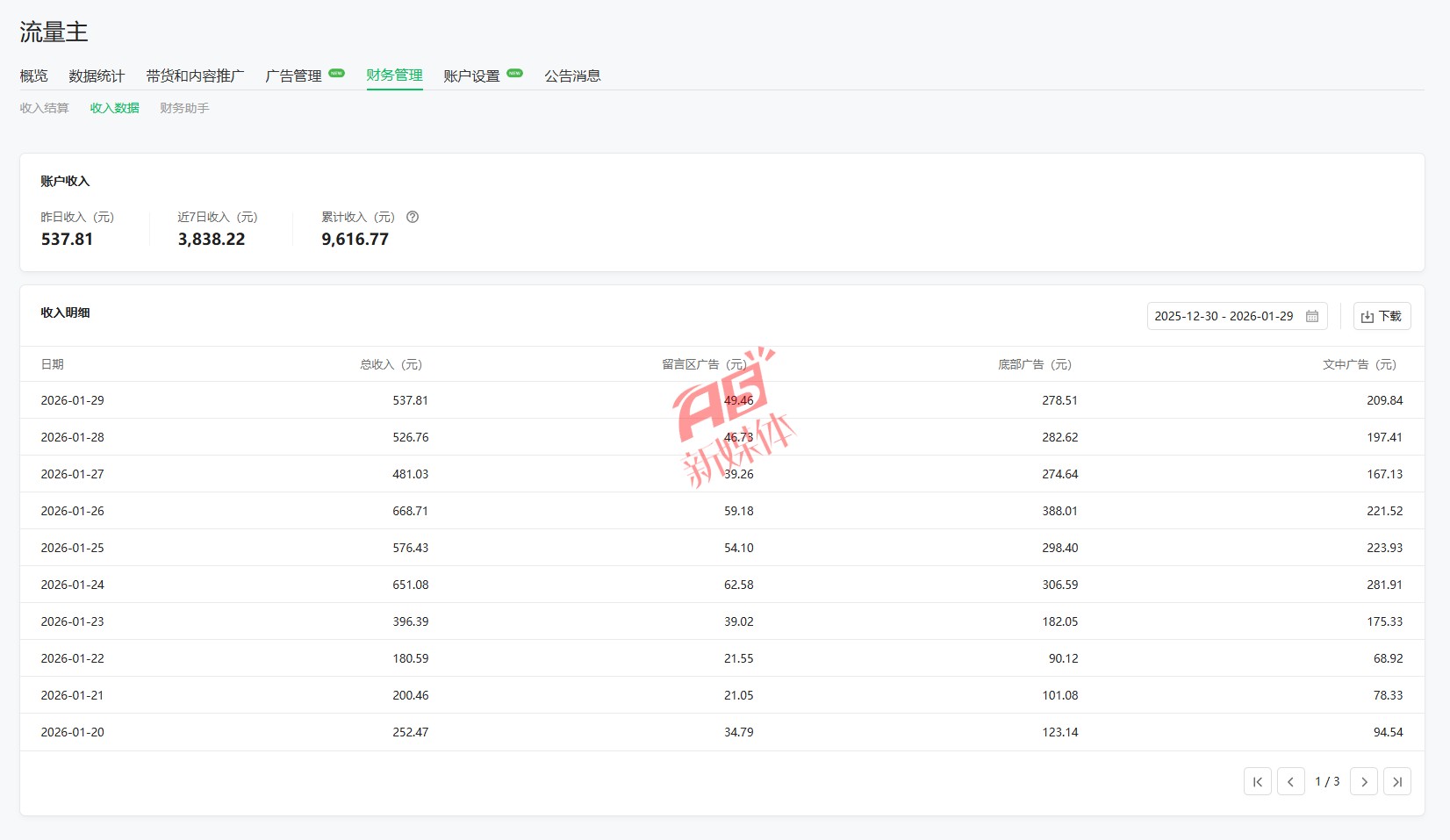Screen dimensions: 1450x840
Task: Switch to the 广告管理 tab
Action: click(294, 75)
